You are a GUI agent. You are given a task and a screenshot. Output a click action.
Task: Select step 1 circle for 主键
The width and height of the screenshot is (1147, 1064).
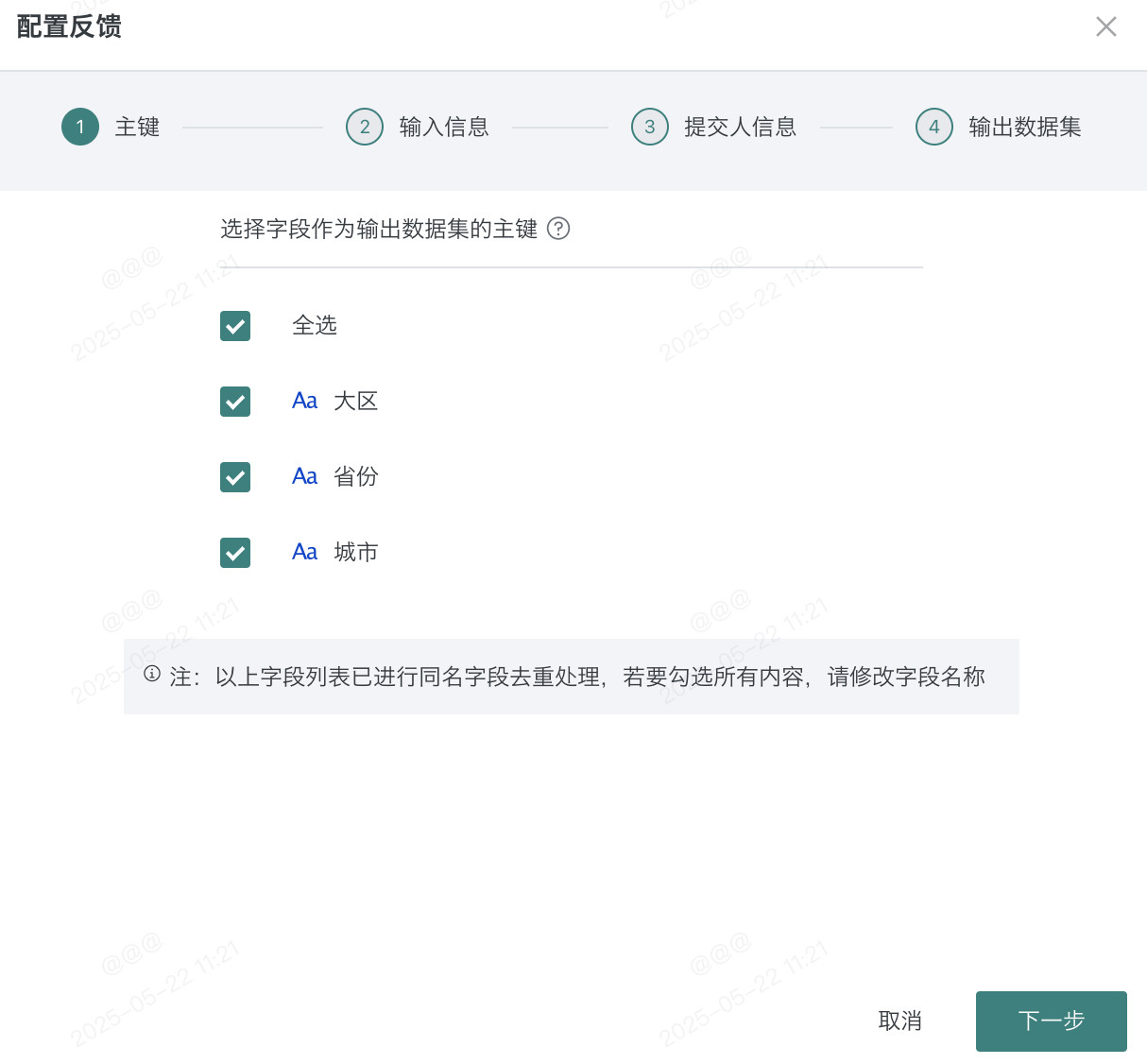point(80,127)
